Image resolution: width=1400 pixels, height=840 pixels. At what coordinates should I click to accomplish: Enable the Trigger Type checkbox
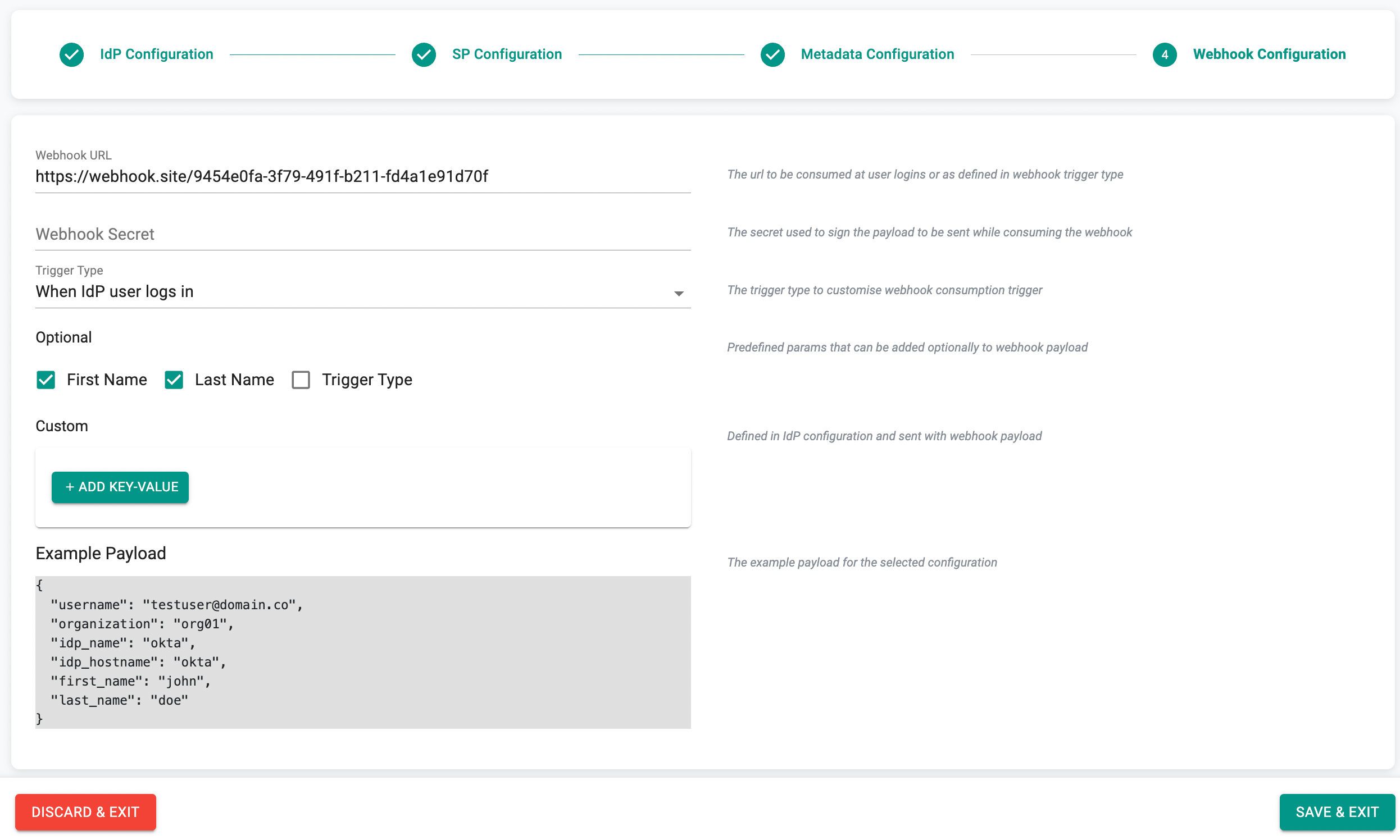(301, 380)
